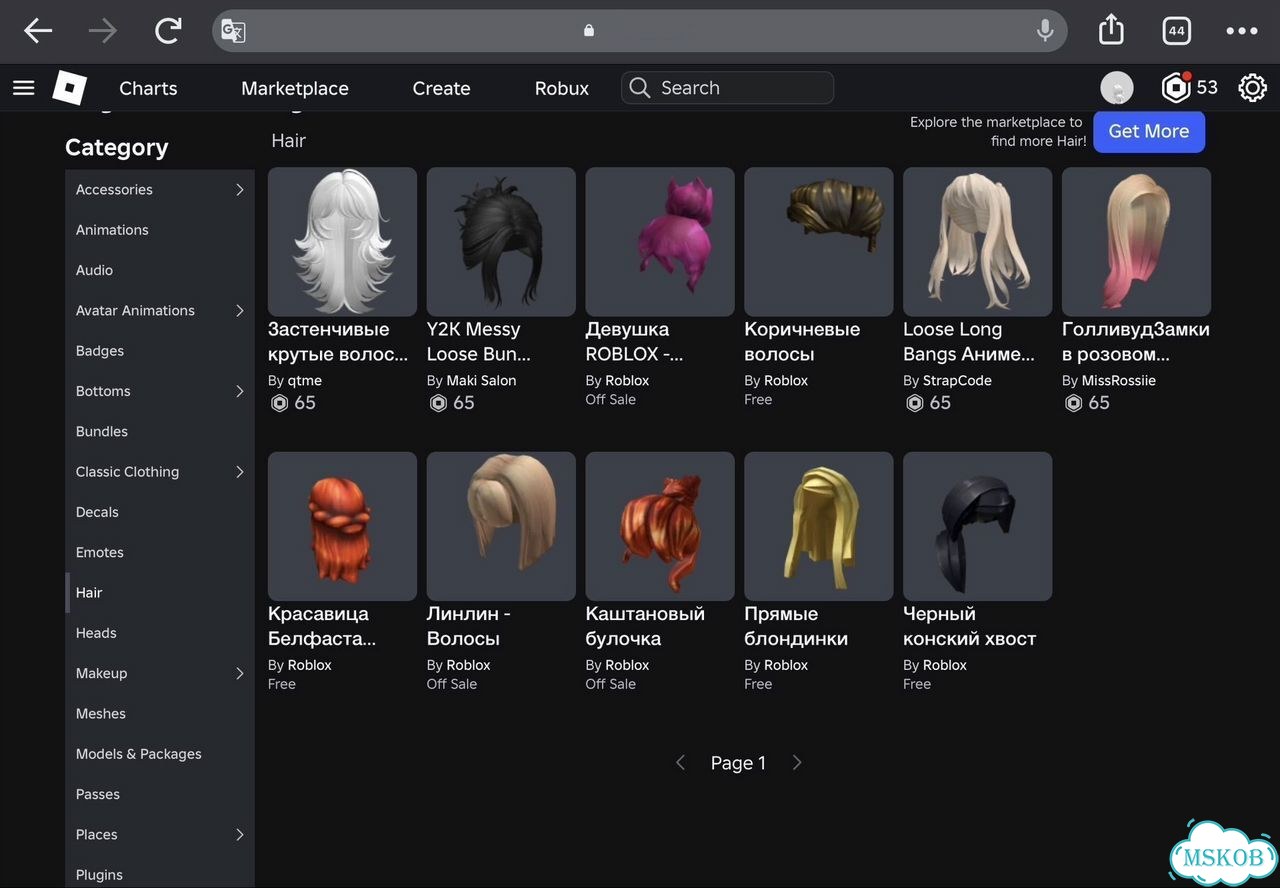Open the qtme creator link
Image resolution: width=1280 pixels, height=888 pixels.
[x=305, y=381]
